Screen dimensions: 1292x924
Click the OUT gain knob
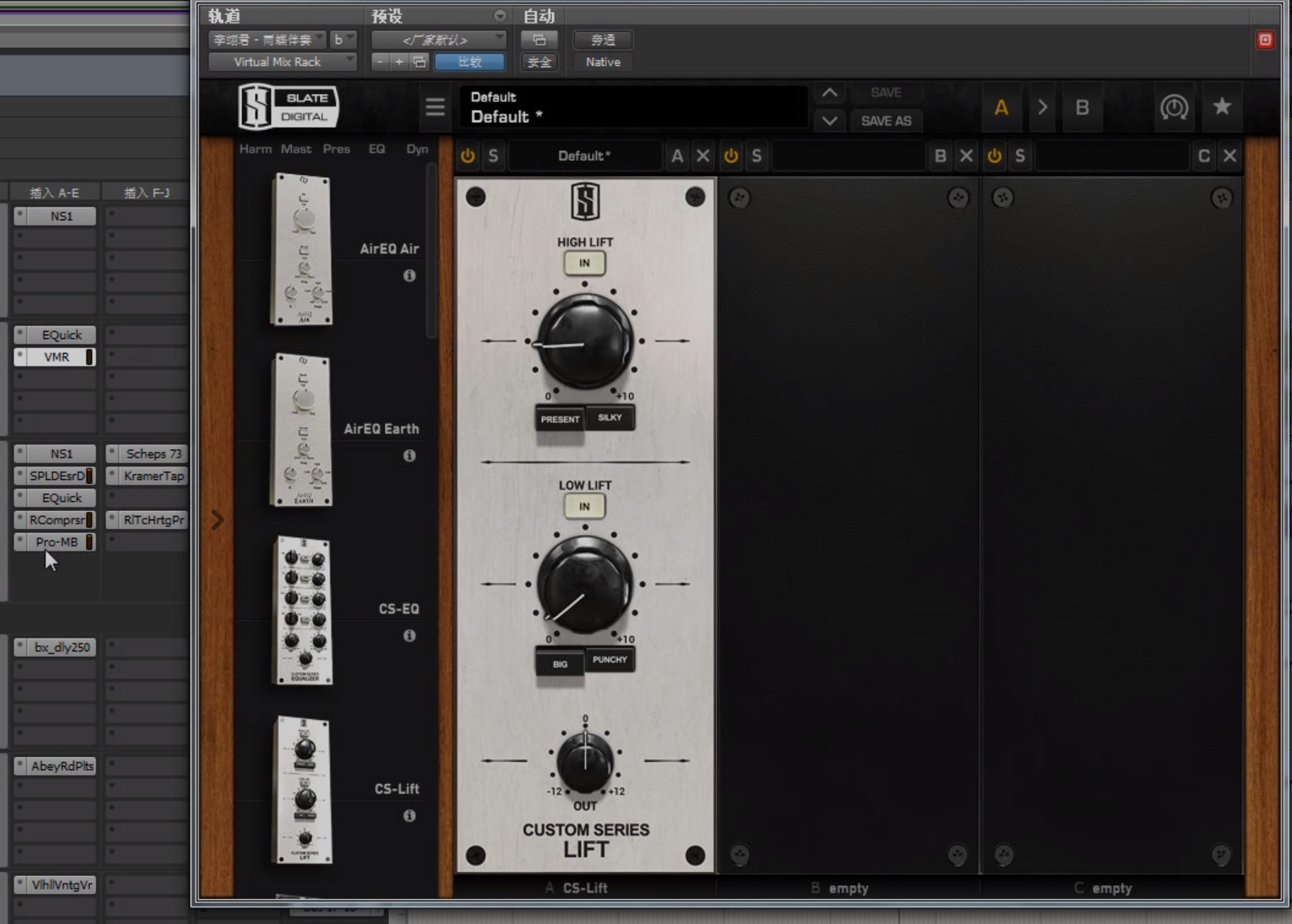coord(585,761)
